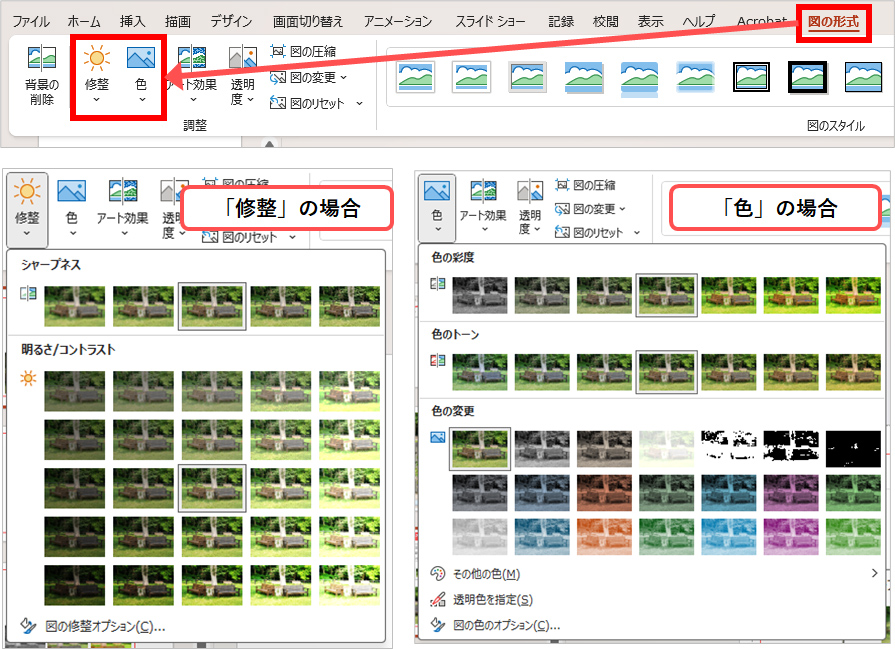Viewport: 895px width, 649px height.
Task: Click 背景の削除 icon in top ribbon
Action: tap(42, 75)
